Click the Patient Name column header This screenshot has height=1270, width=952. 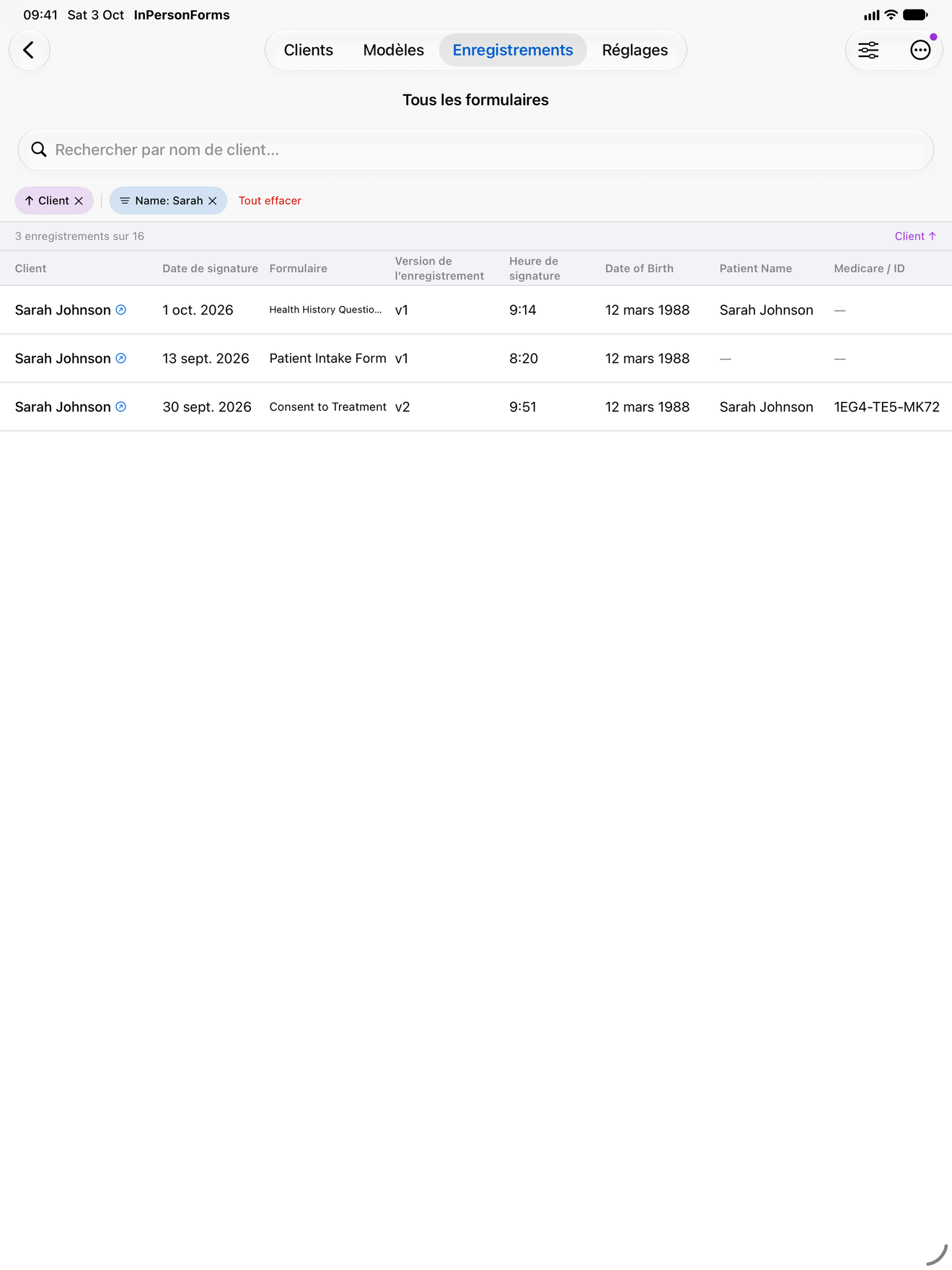coord(755,268)
